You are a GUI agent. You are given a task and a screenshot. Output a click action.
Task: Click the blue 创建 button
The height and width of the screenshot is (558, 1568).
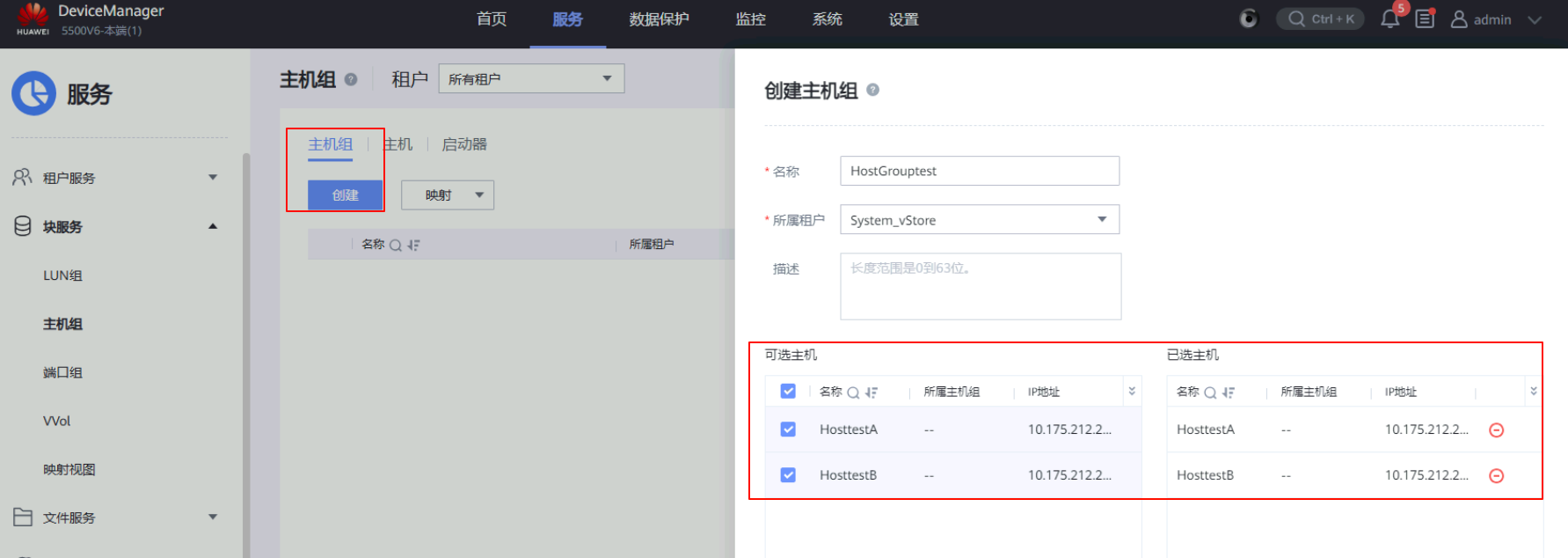click(345, 195)
